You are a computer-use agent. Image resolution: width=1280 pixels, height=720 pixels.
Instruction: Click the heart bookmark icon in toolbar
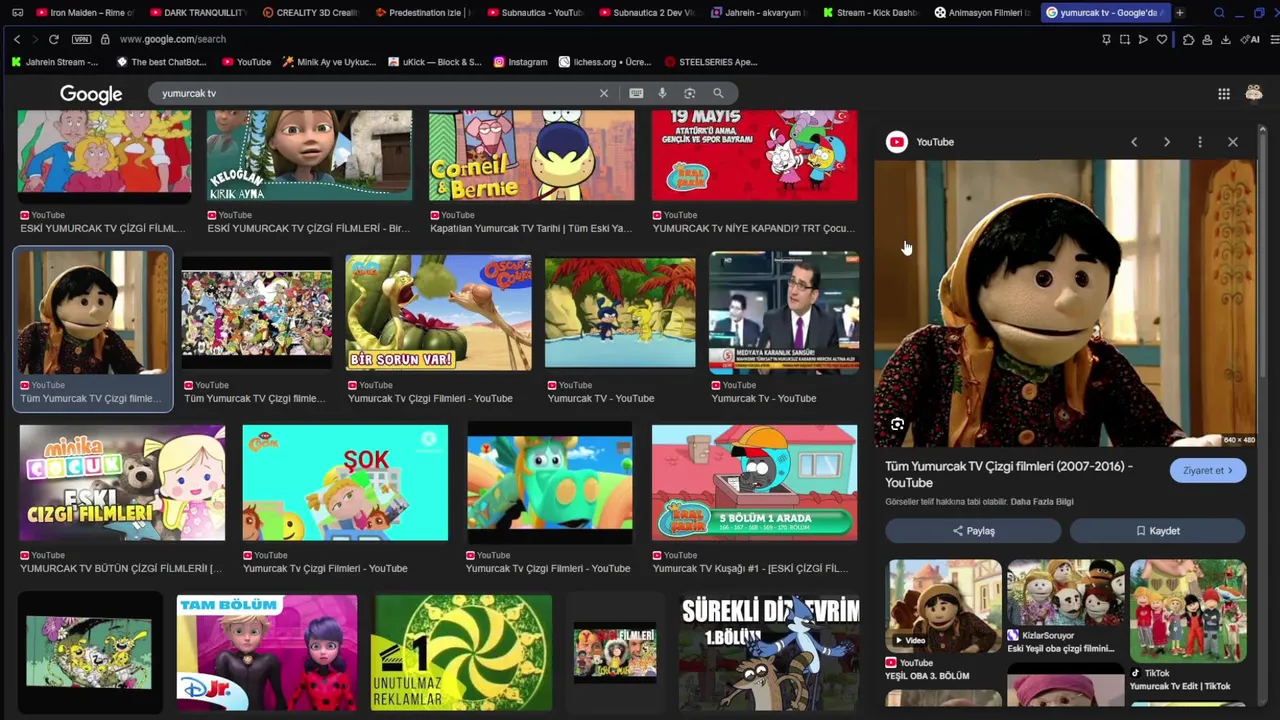tap(1162, 39)
